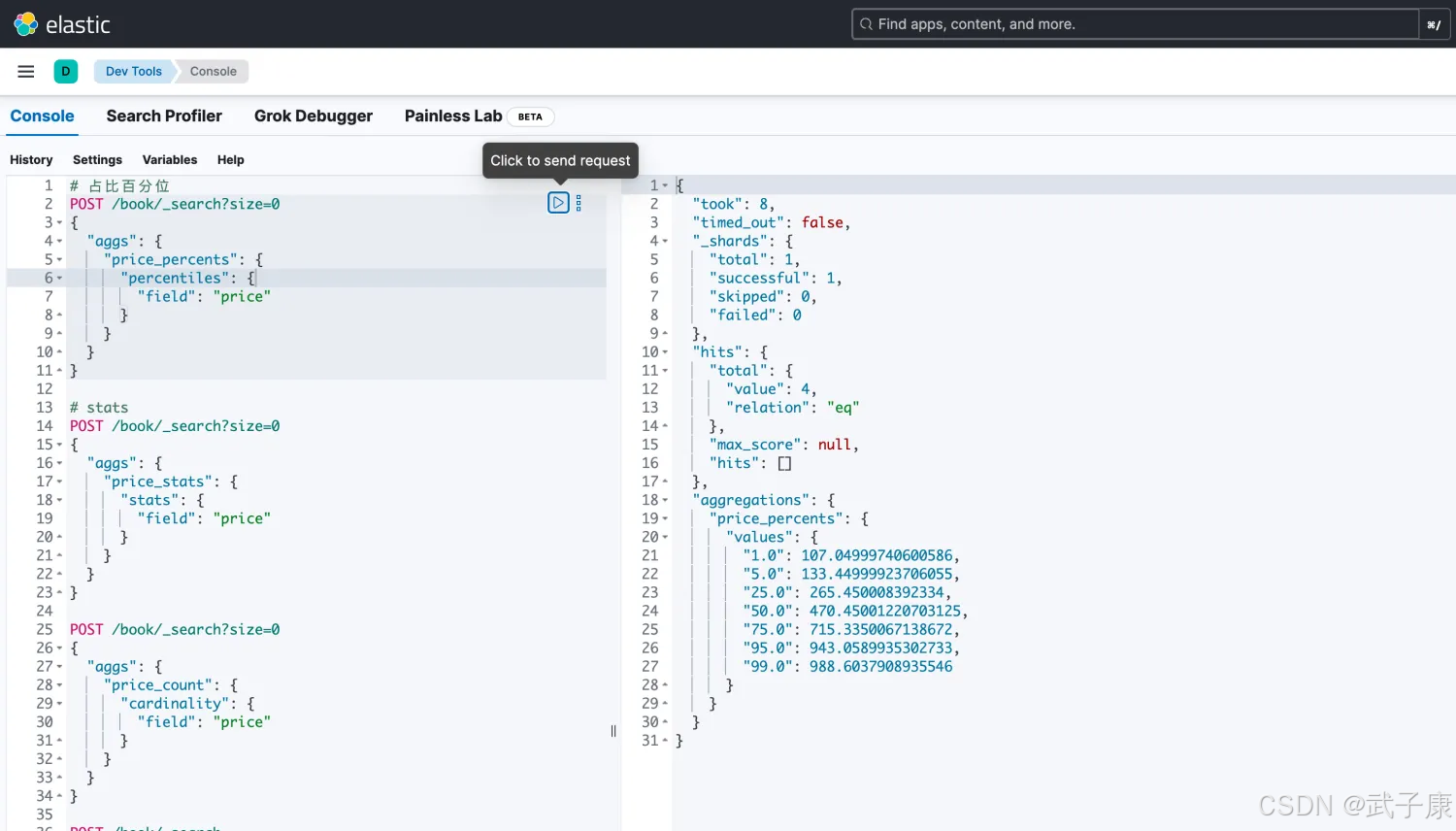The height and width of the screenshot is (831, 1456).
Task: Collapse "price_stats" fold arrow at line 17
Action: coord(60,482)
